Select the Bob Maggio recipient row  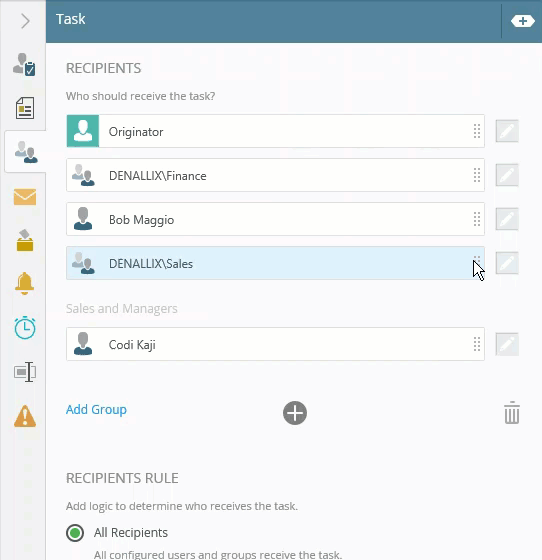275,219
